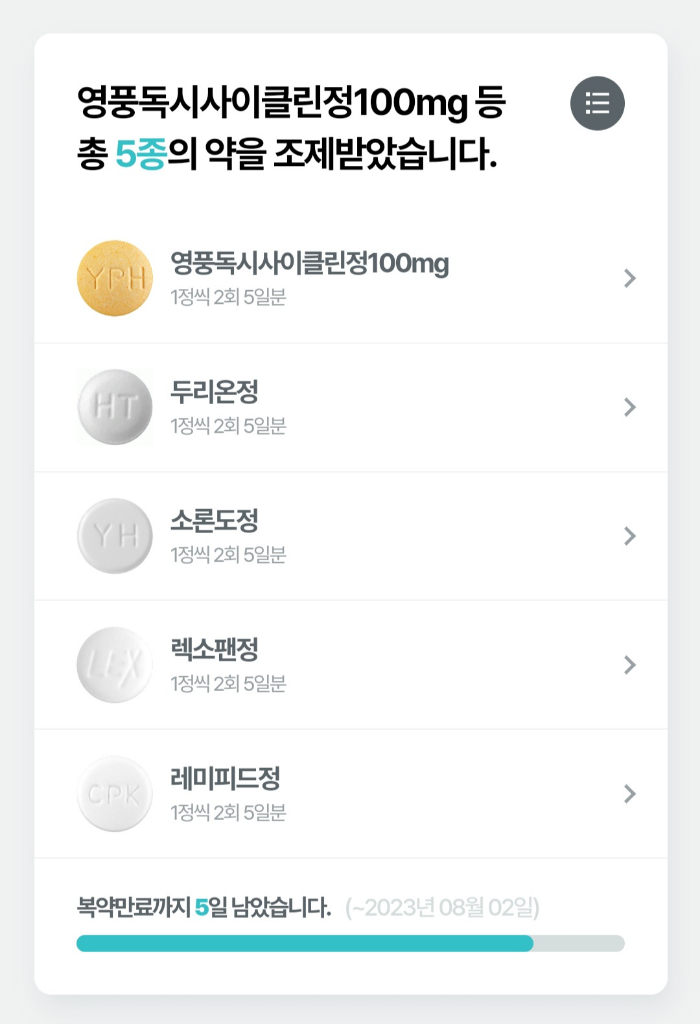700x1024 pixels.
Task: Open the list view icon button
Action: 597,103
